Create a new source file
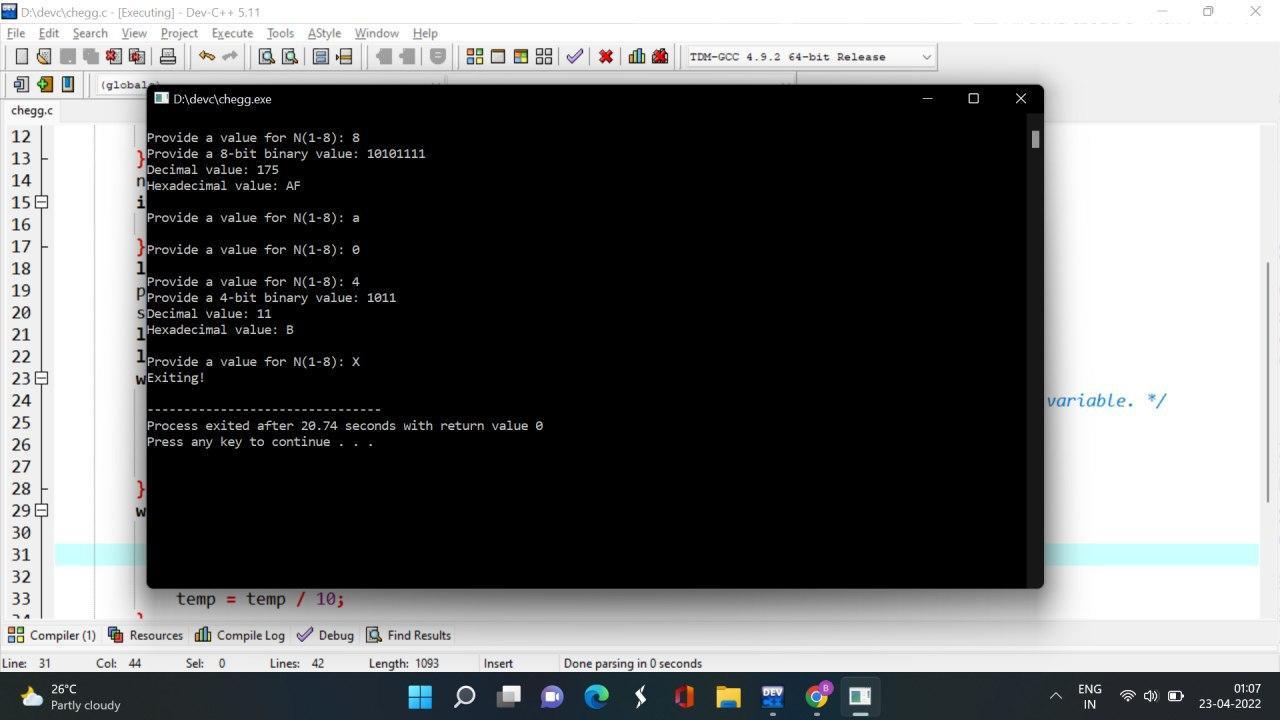The image size is (1280, 720). pyautogui.click(x=21, y=57)
